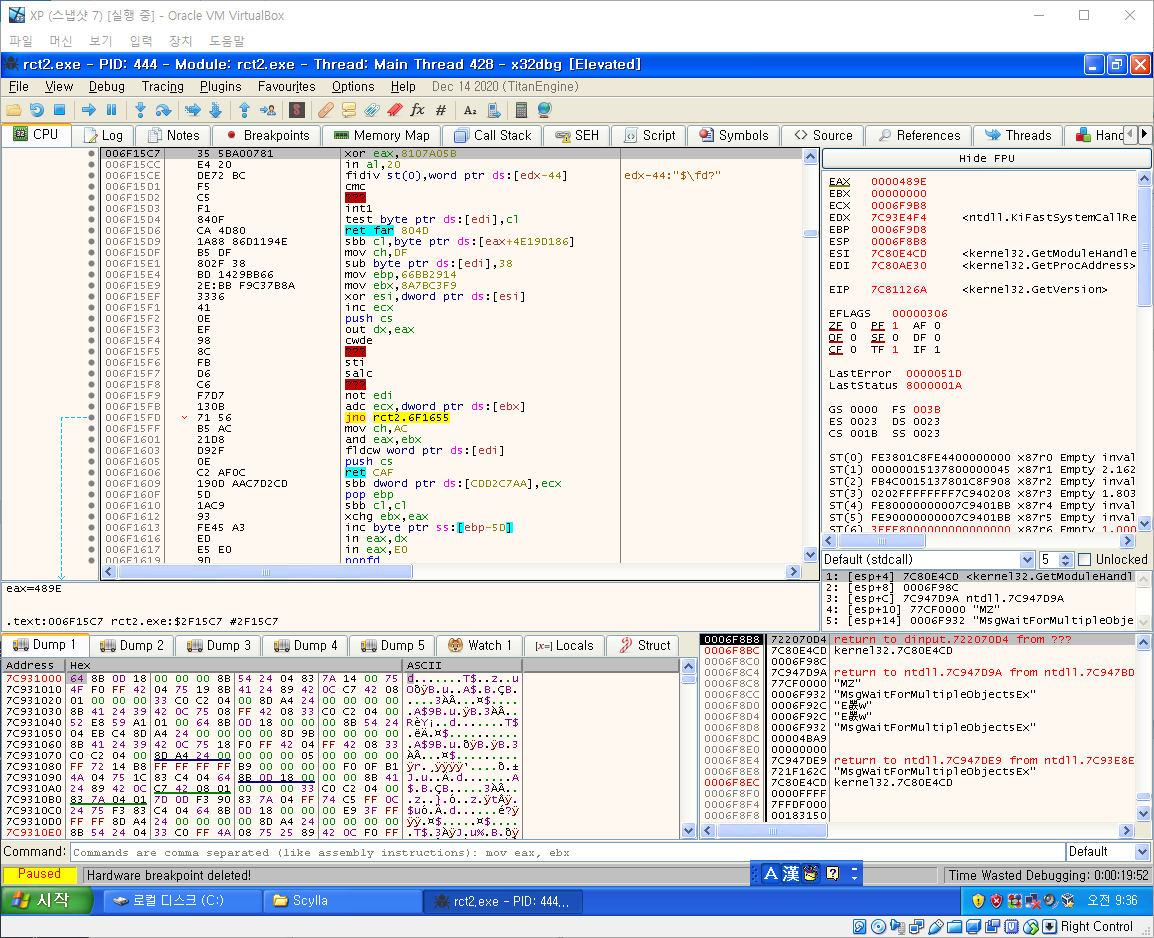Switch to the Call Stack tab
This screenshot has width=1154, height=938.
click(493, 135)
